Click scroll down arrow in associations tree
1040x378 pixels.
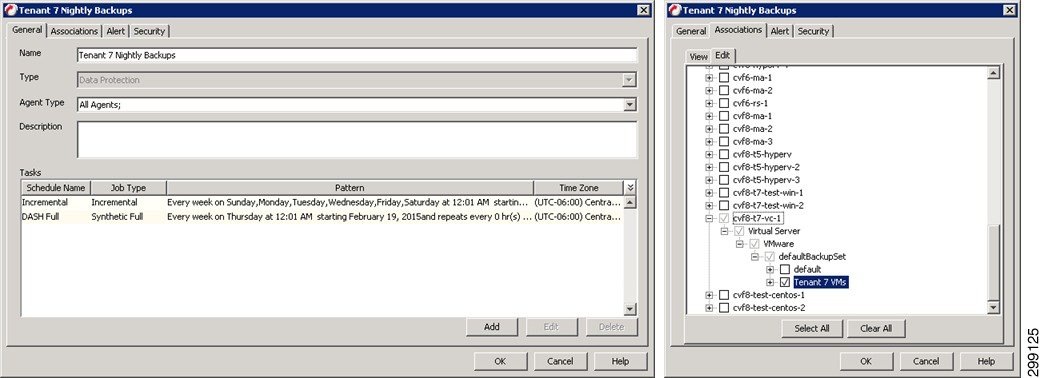pyautogui.click(x=993, y=307)
